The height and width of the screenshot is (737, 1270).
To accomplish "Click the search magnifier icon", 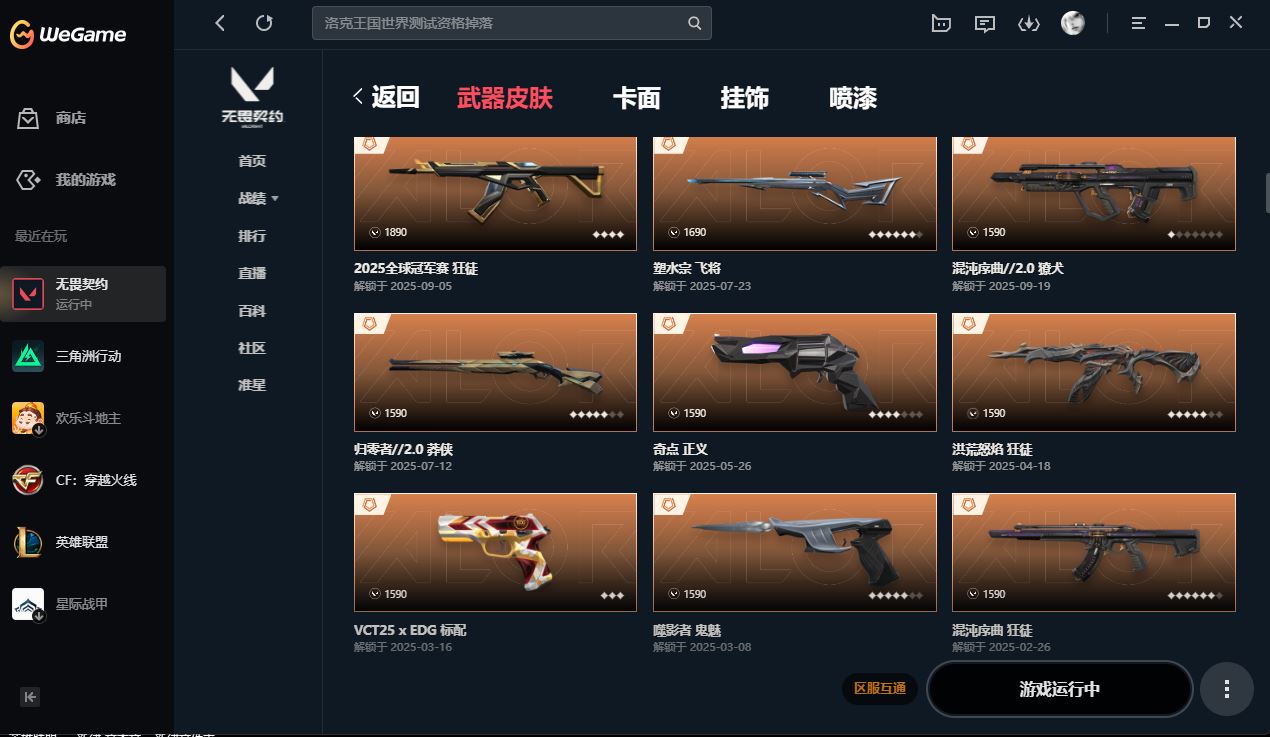I will tap(695, 23).
